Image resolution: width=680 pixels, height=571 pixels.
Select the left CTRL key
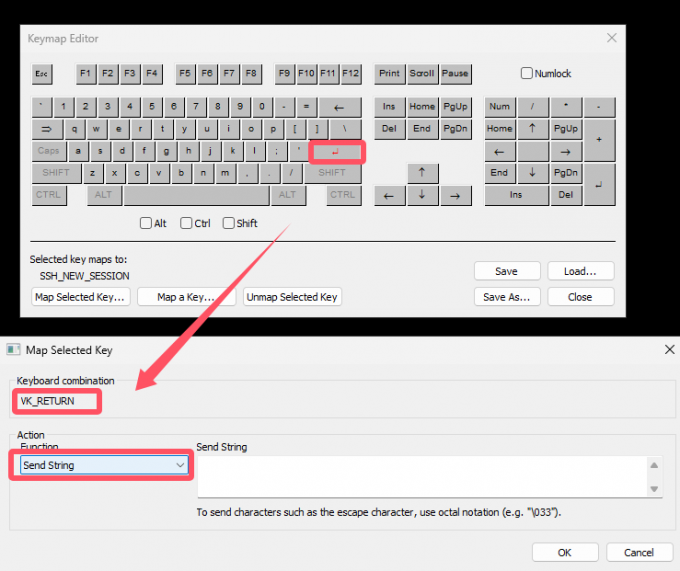point(49,195)
